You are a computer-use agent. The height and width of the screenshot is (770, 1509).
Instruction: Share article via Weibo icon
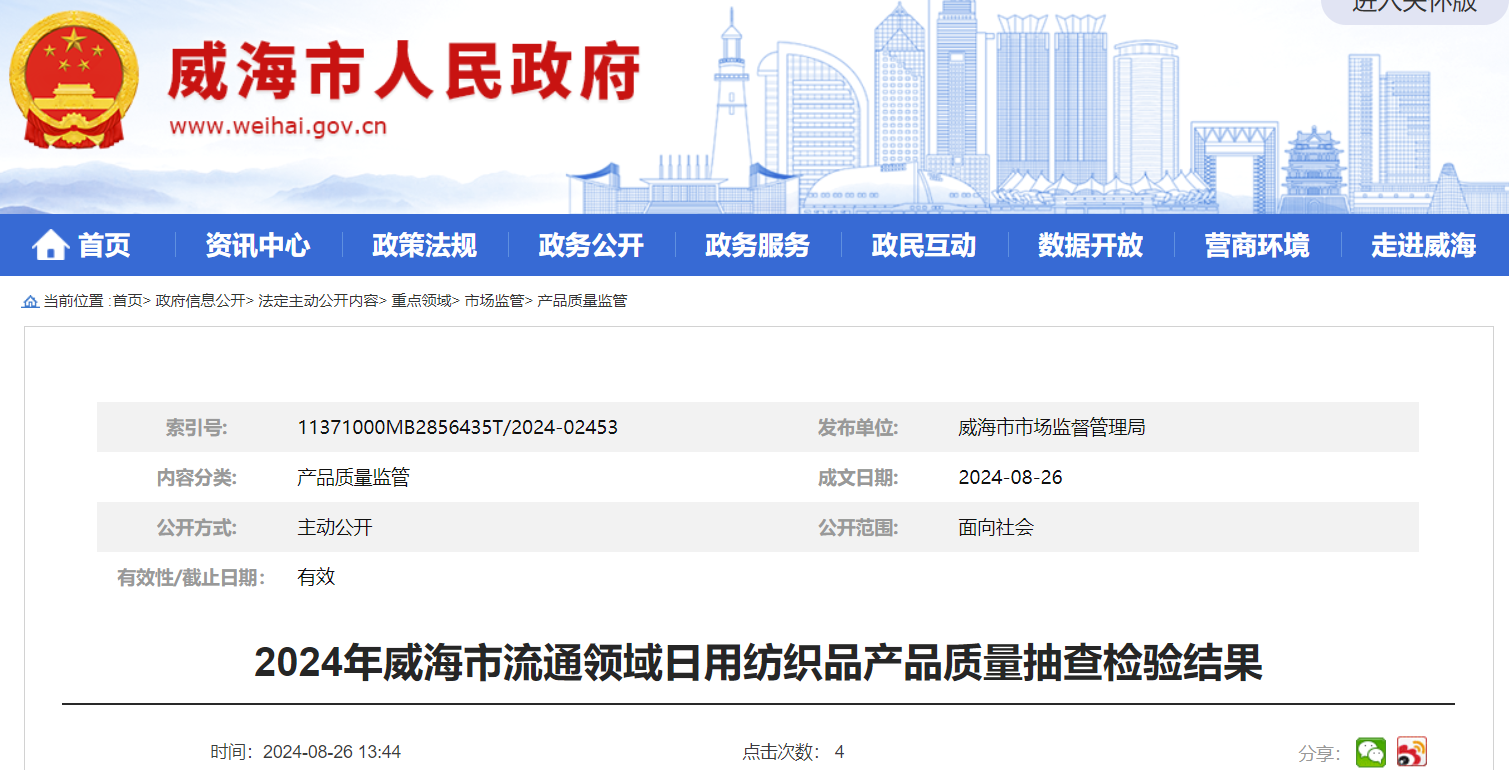click(1412, 752)
